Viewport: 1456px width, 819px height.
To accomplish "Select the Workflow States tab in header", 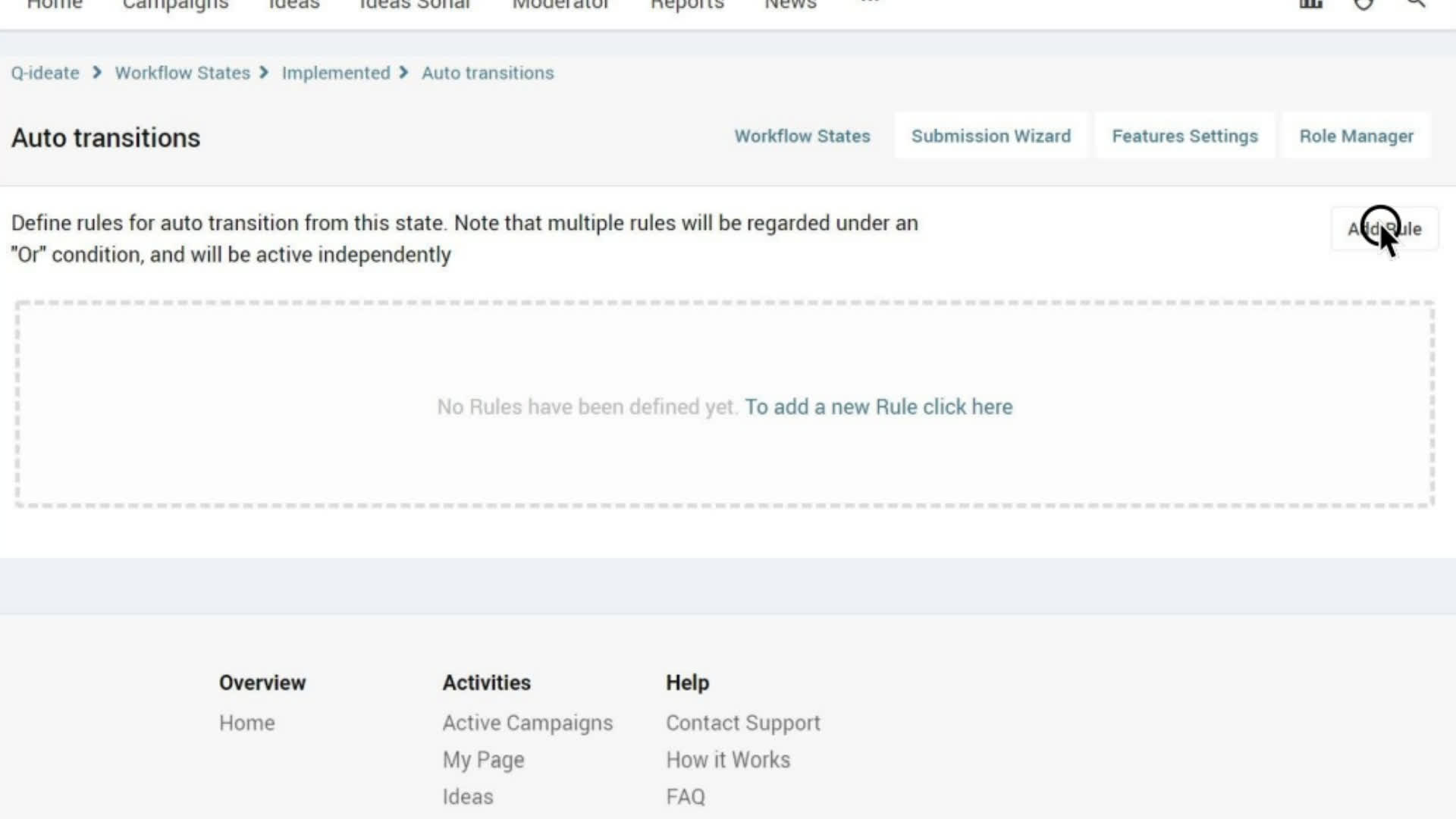I will pos(802,136).
